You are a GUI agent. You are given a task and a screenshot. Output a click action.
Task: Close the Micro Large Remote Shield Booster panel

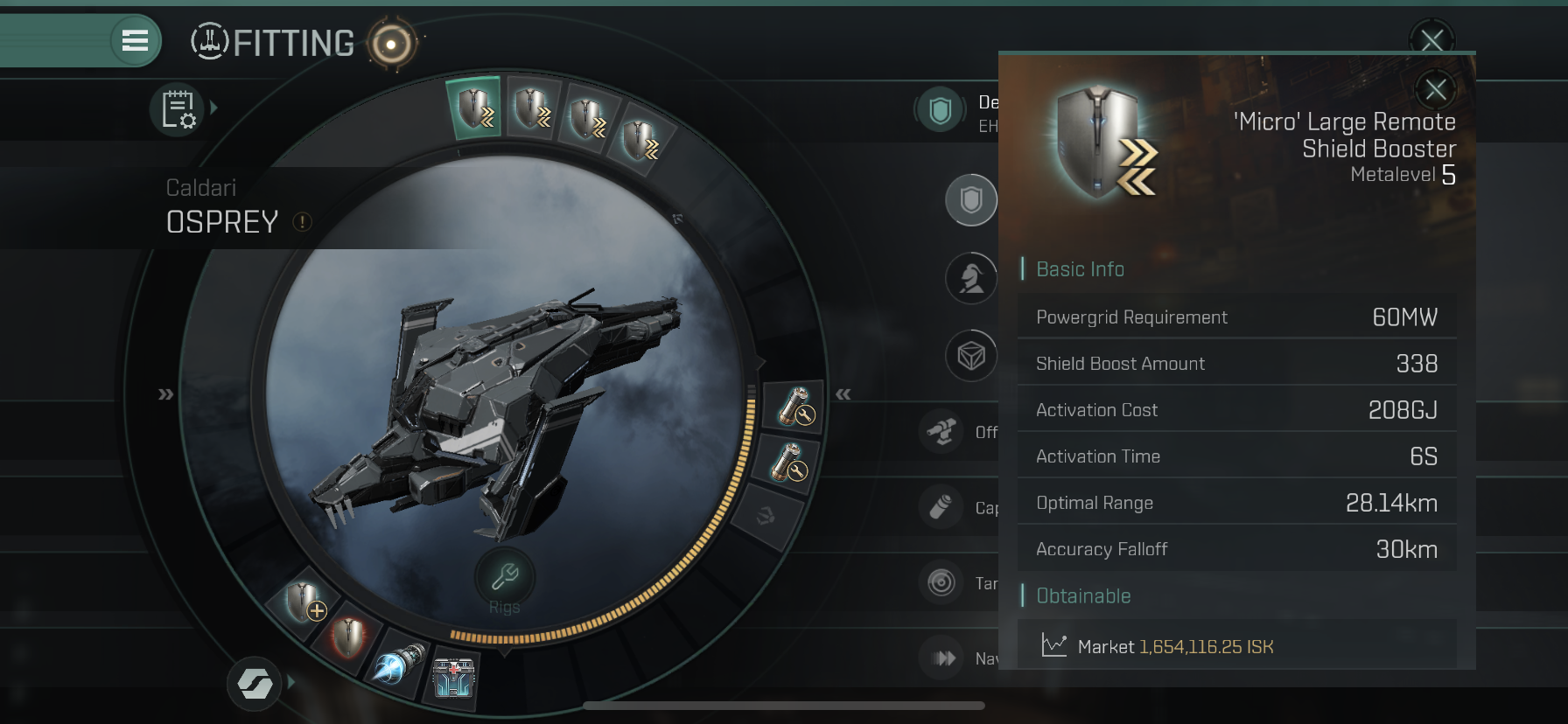coord(1435,89)
